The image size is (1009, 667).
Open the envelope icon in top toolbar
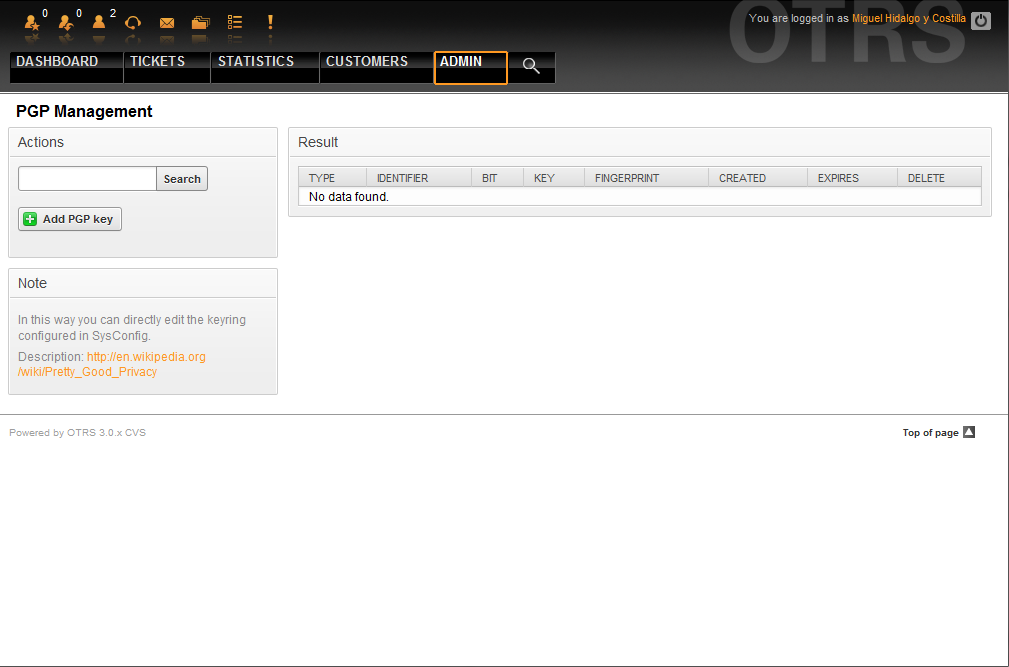tap(167, 22)
